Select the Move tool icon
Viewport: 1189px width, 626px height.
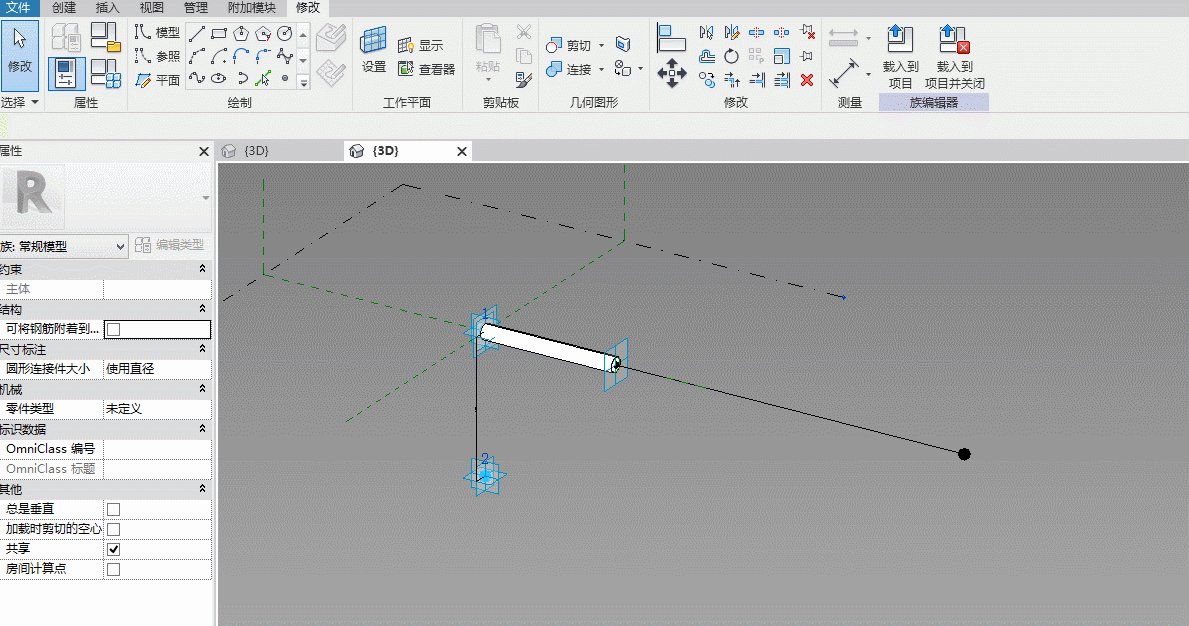672,74
